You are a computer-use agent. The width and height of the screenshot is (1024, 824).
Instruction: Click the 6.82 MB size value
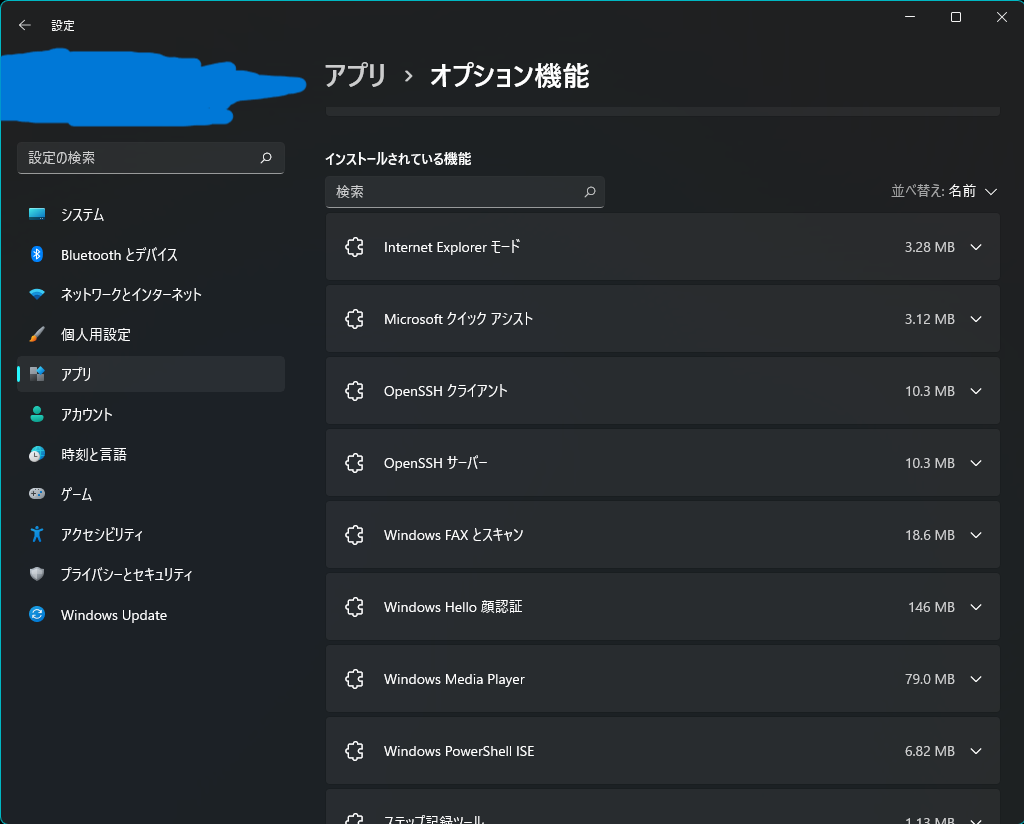(x=929, y=752)
